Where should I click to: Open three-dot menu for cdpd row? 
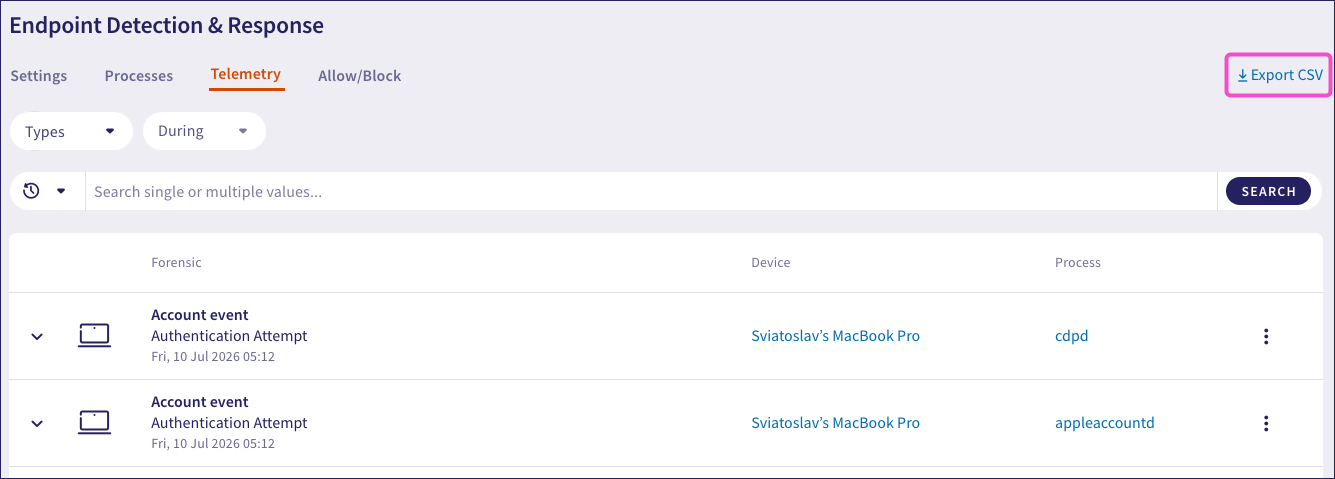(x=1266, y=336)
